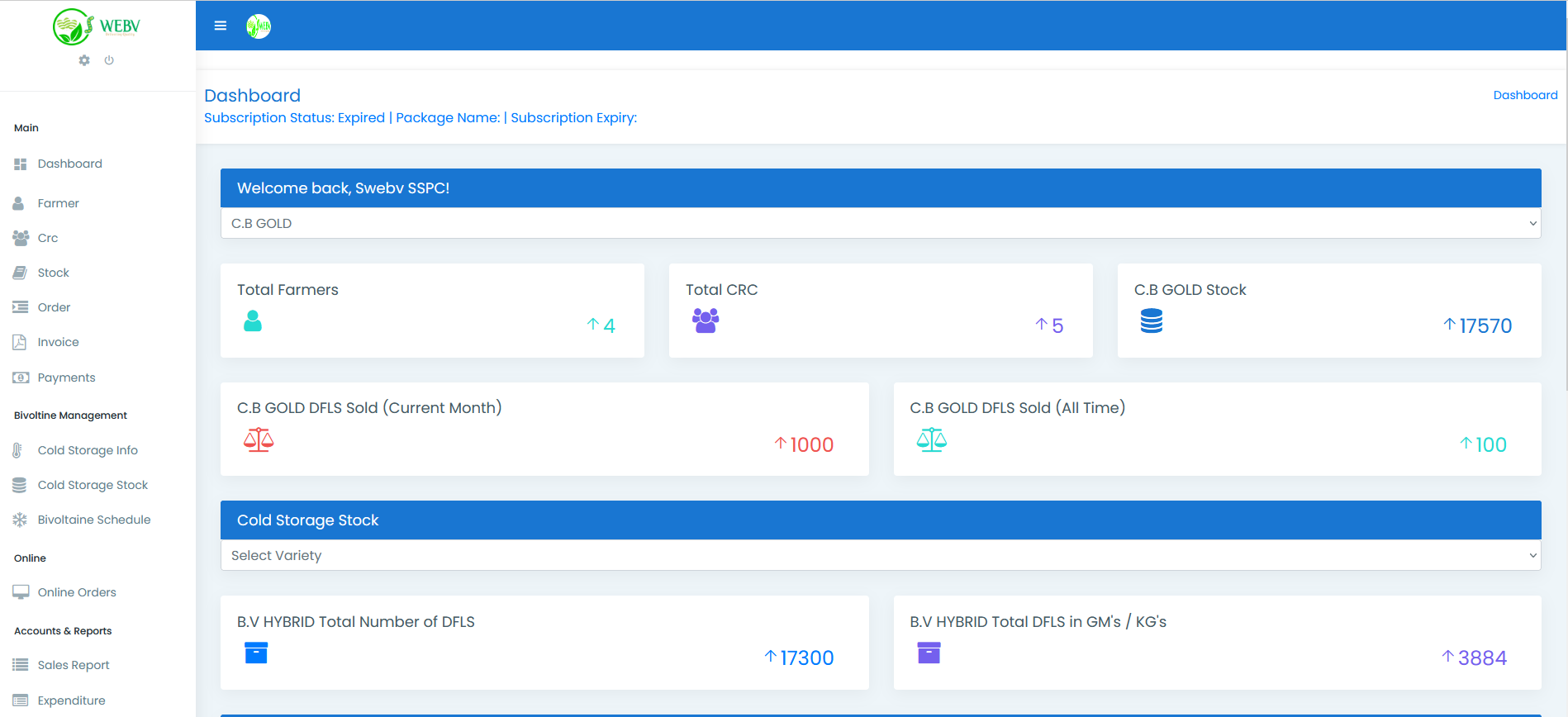
Task: Click the Total CRC group icon
Action: point(706,321)
